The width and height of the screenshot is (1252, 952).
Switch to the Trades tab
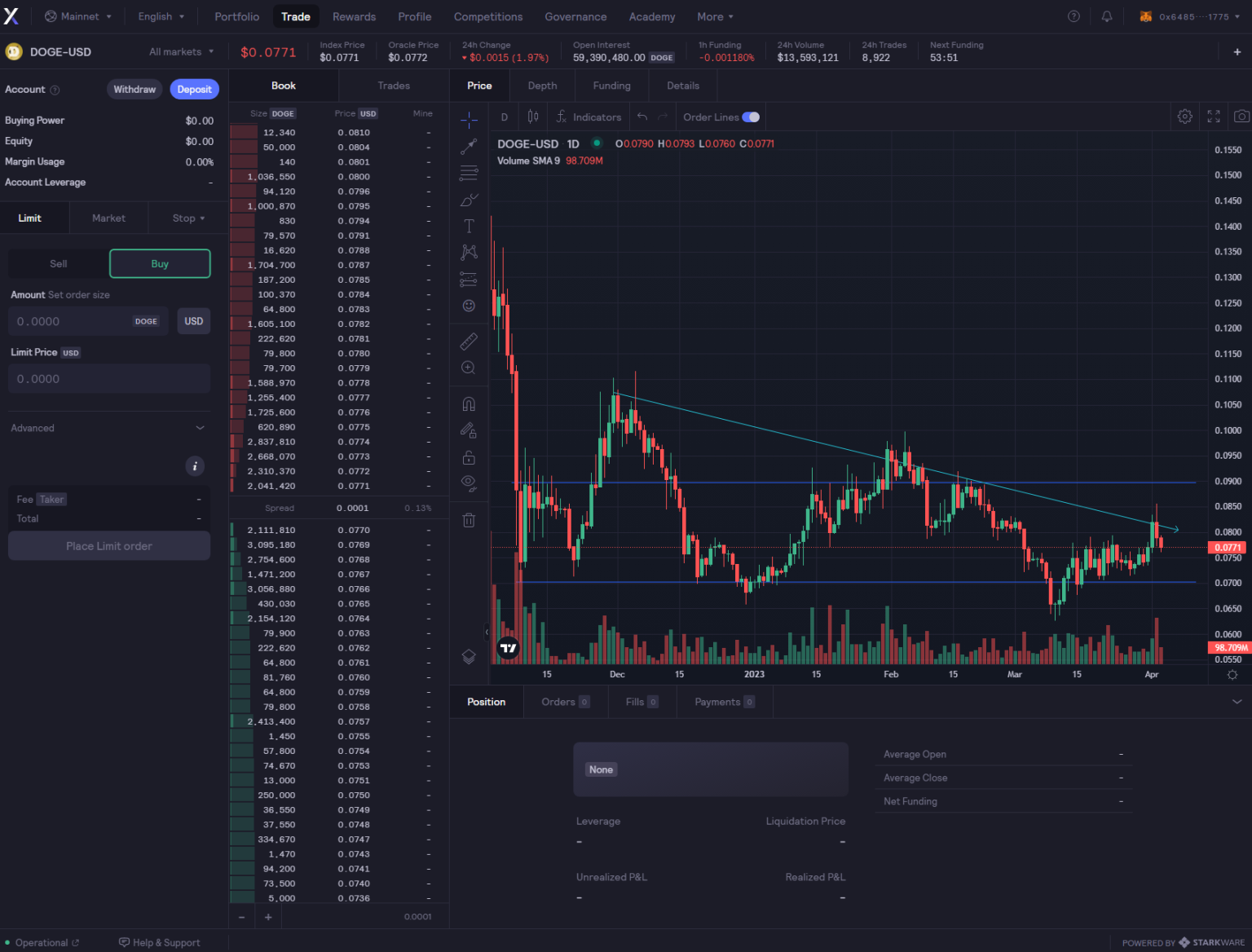[394, 86]
